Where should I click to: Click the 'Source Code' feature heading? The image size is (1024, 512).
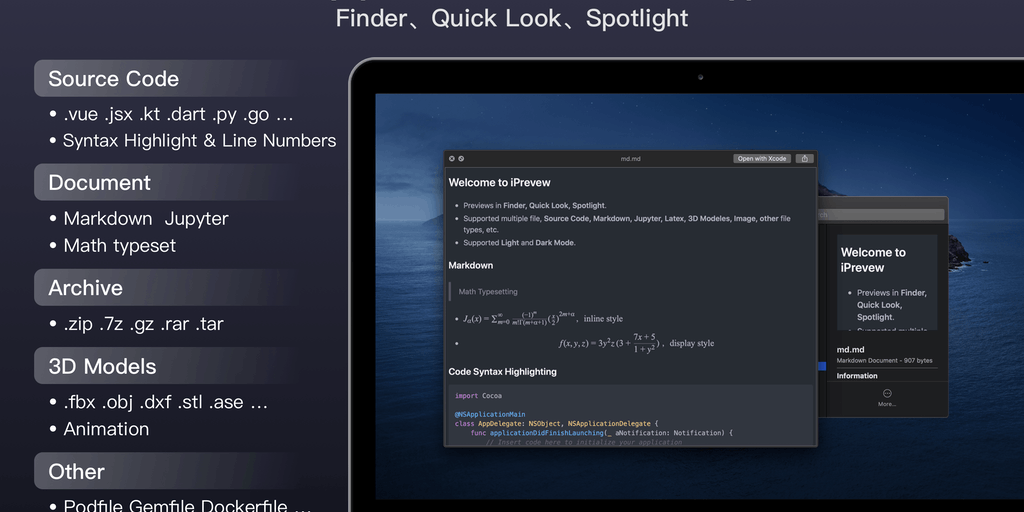coord(114,78)
